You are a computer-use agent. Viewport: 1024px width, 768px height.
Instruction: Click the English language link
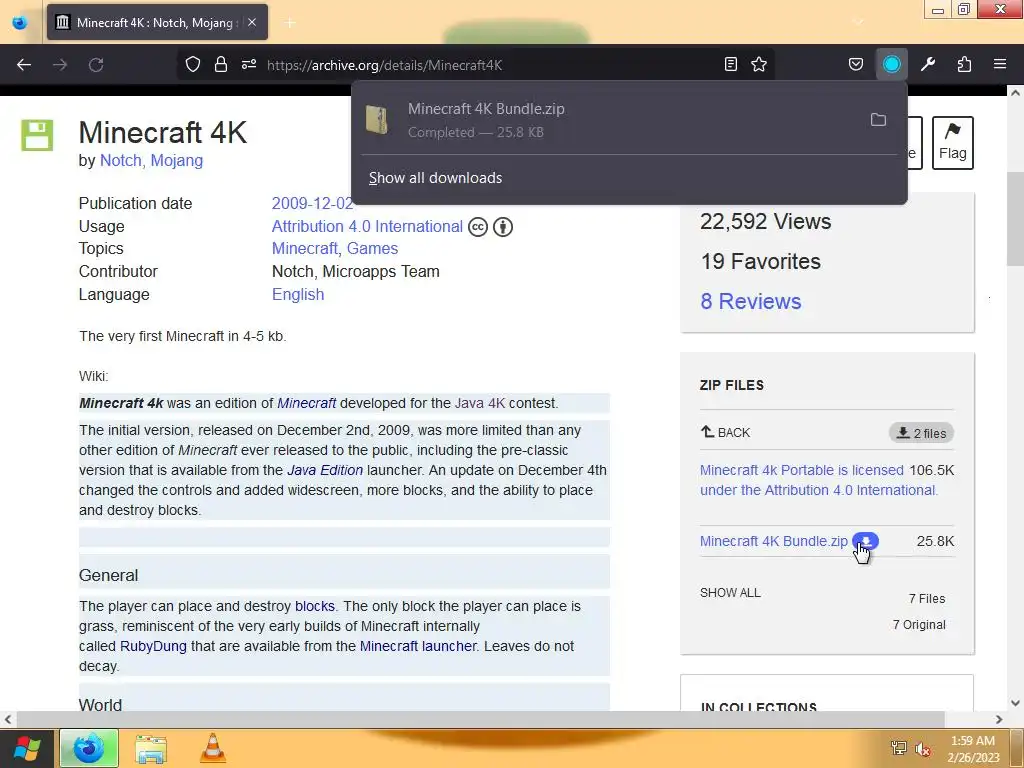pyautogui.click(x=298, y=295)
